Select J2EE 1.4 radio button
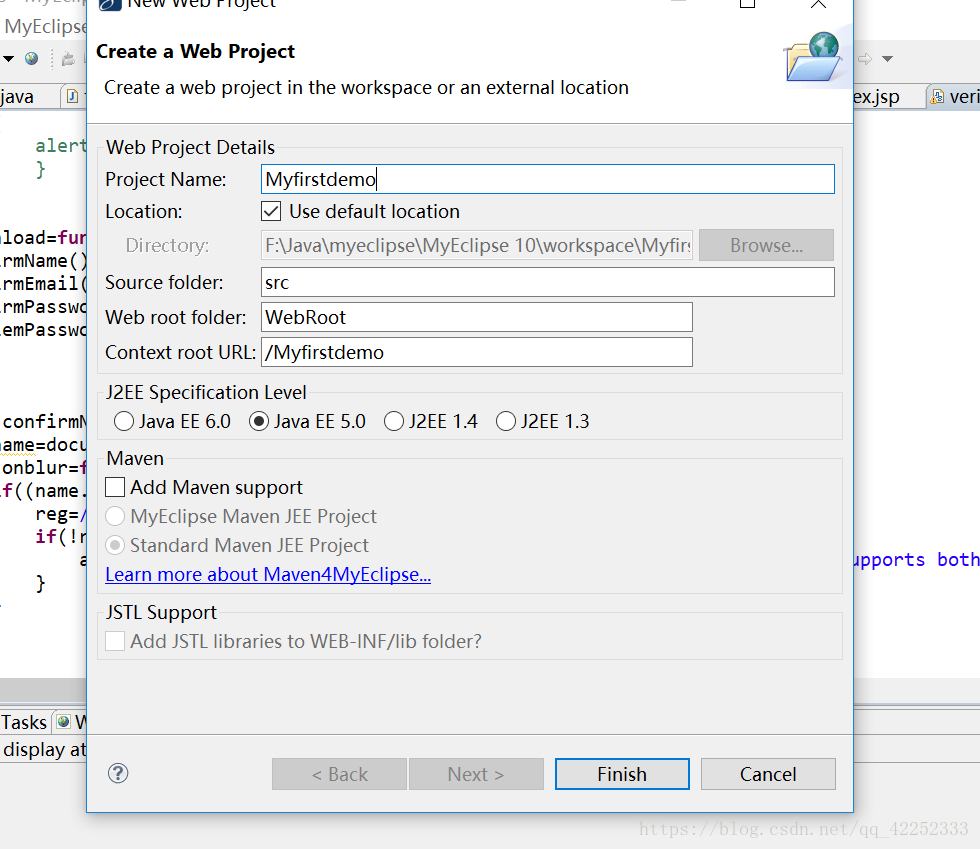Viewport: 980px width, 849px height. (394, 421)
